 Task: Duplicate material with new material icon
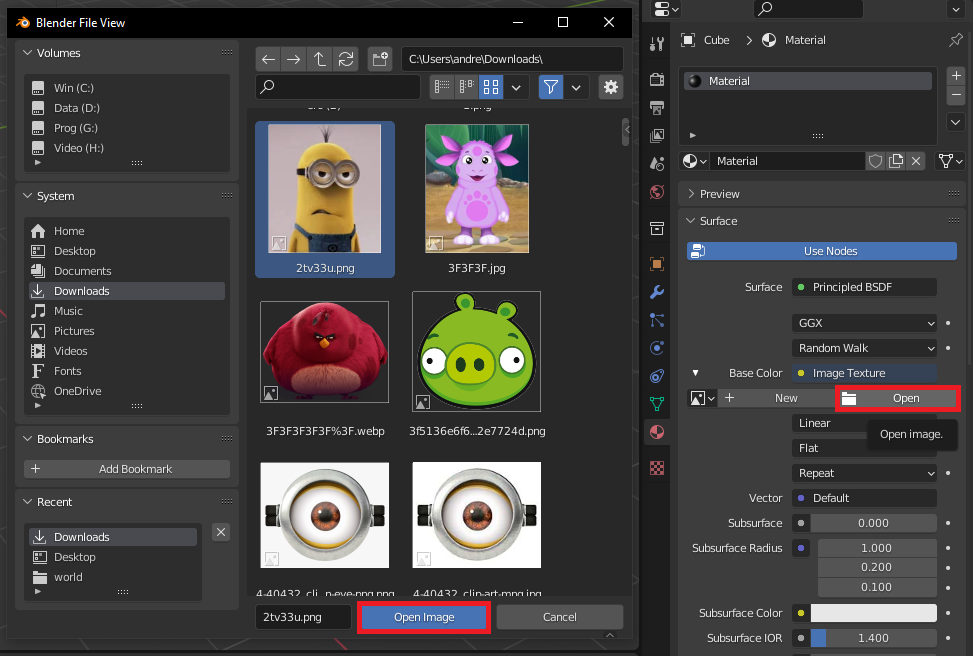pos(895,161)
